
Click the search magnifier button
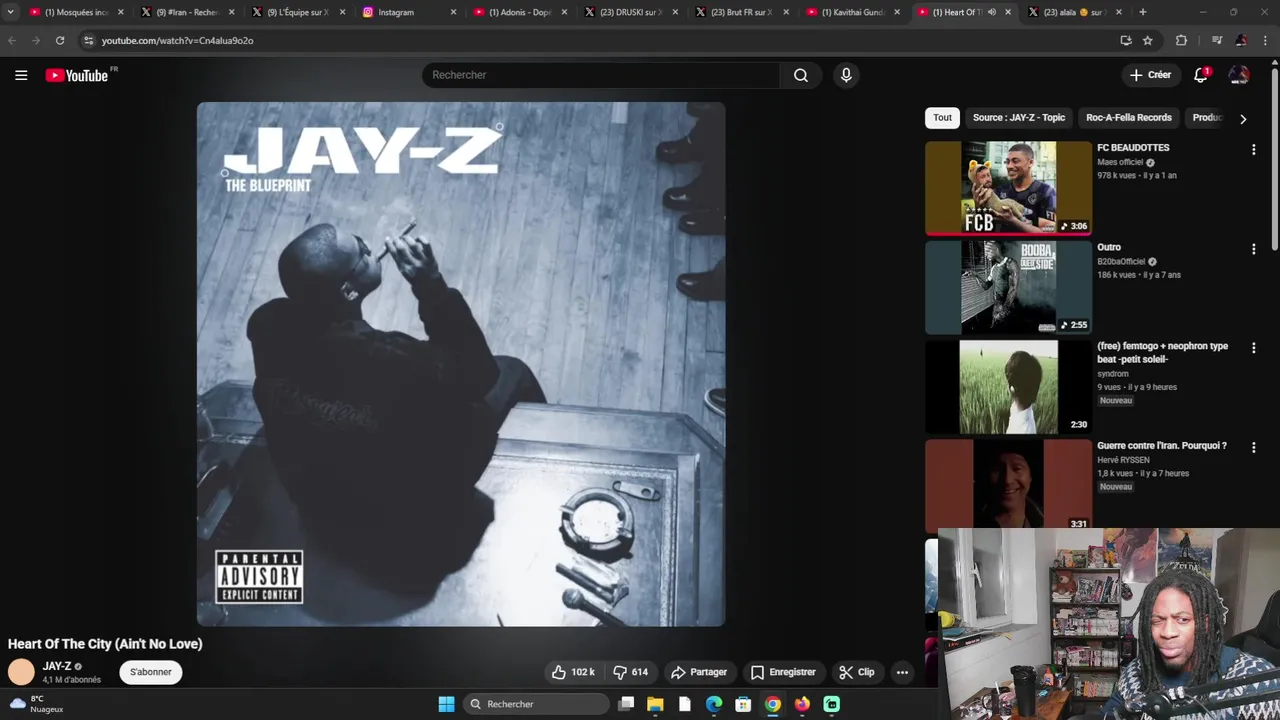(801, 75)
